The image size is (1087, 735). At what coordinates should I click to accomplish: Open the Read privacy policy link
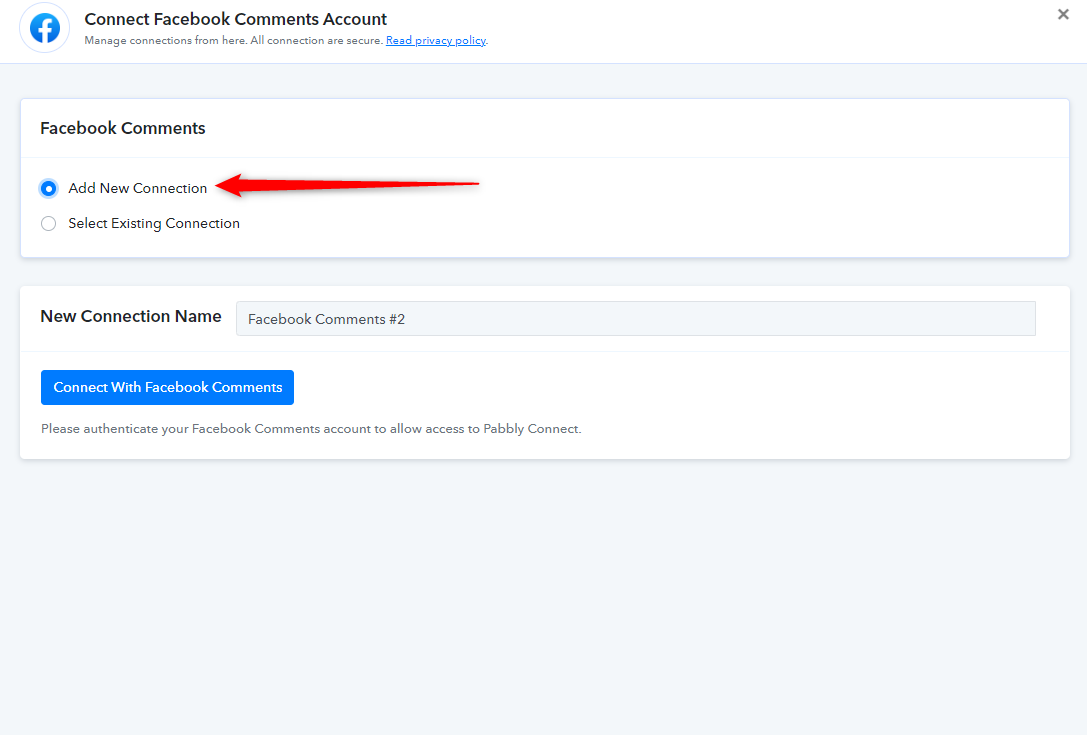coord(435,40)
